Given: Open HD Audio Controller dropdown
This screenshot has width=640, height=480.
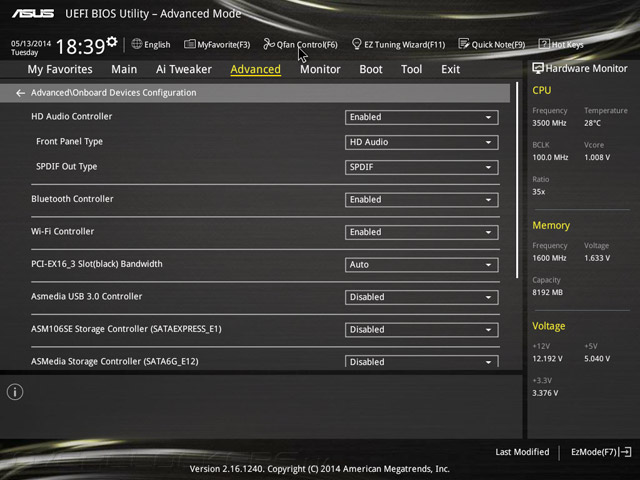Looking at the screenshot, I should tap(421, 118).
